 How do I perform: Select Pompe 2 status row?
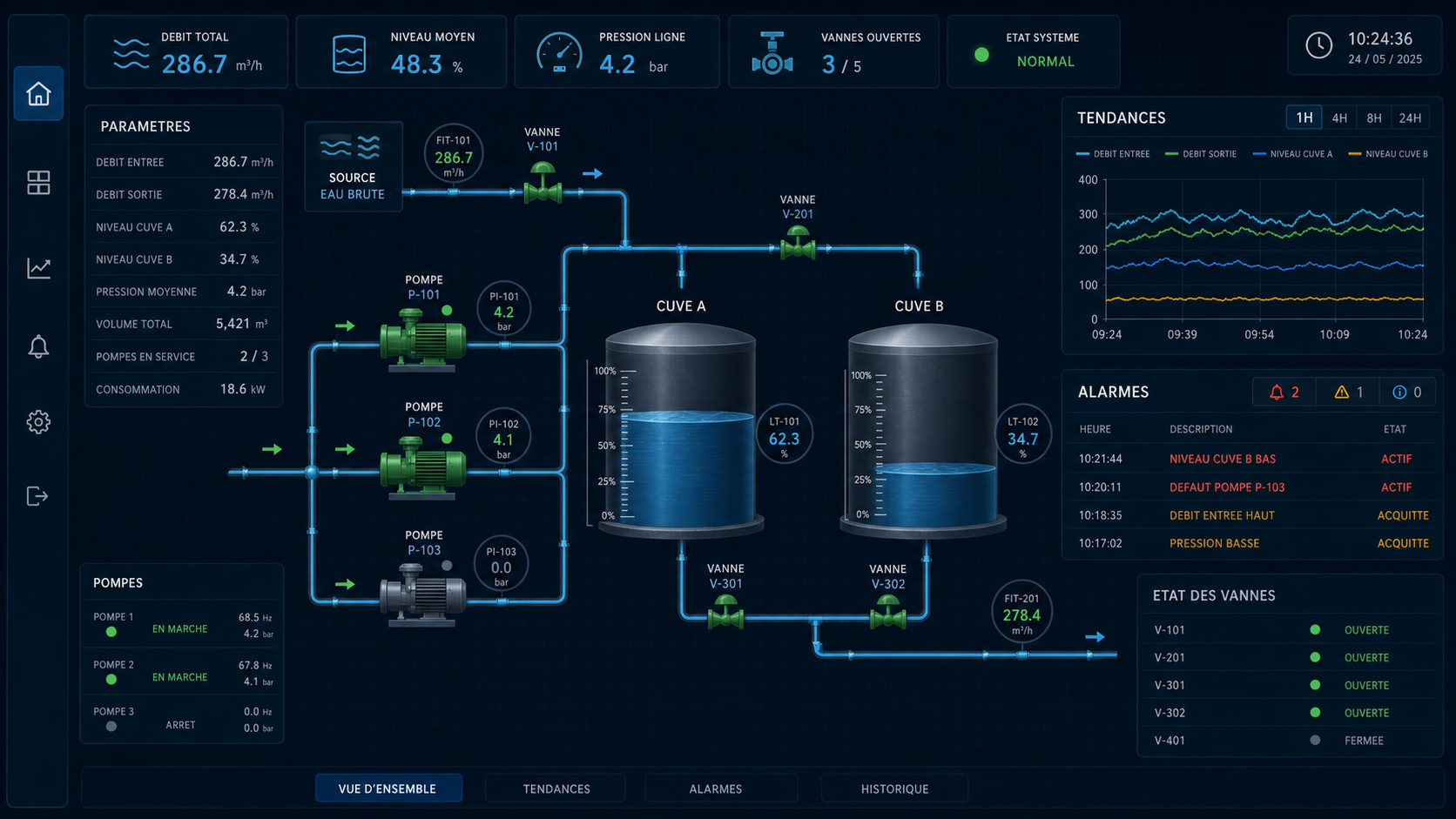click(183, 673)
